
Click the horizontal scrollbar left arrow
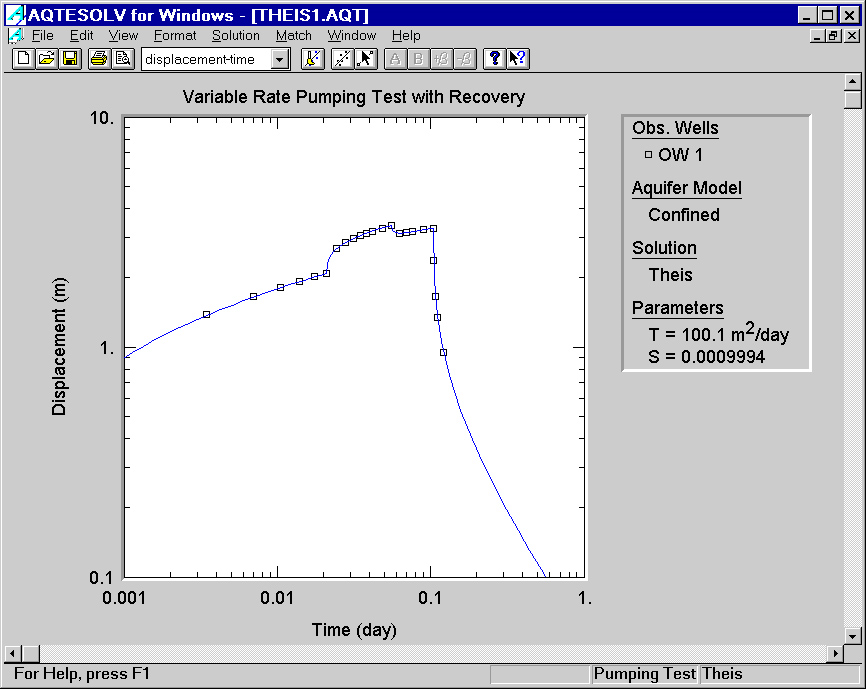coord(13,654)
